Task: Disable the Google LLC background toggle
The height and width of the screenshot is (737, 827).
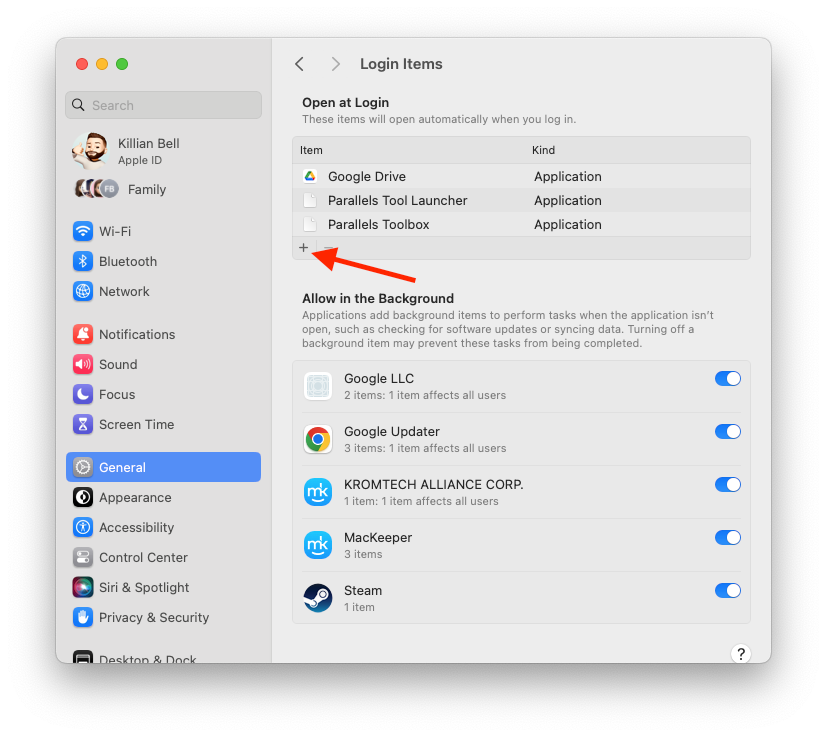Action: coord(728,378)
